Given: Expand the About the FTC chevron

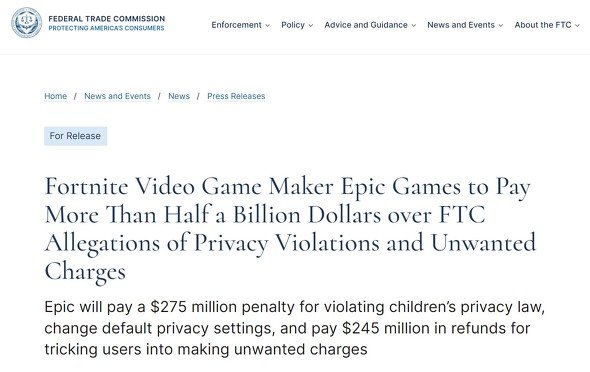Looking at the screenshot, I should 577,26.
